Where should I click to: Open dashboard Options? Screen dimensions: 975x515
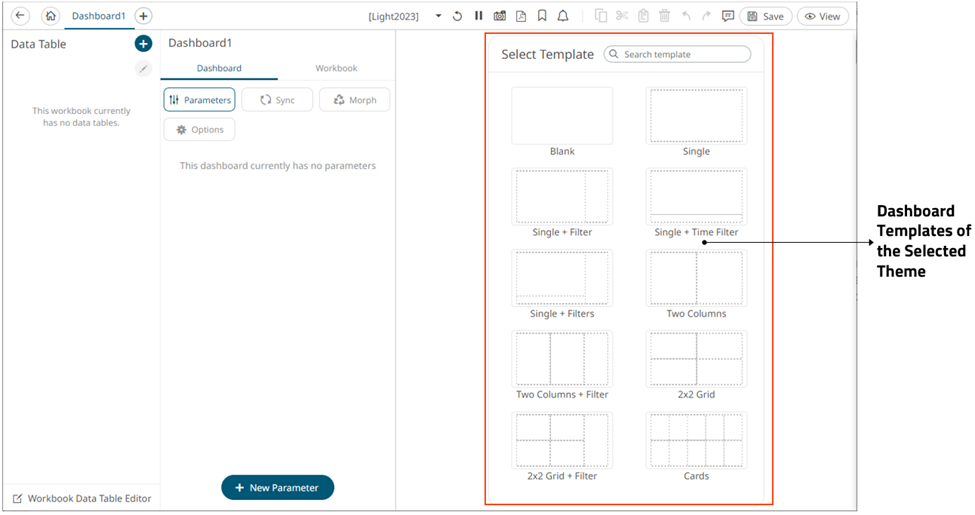click(200, 130)
